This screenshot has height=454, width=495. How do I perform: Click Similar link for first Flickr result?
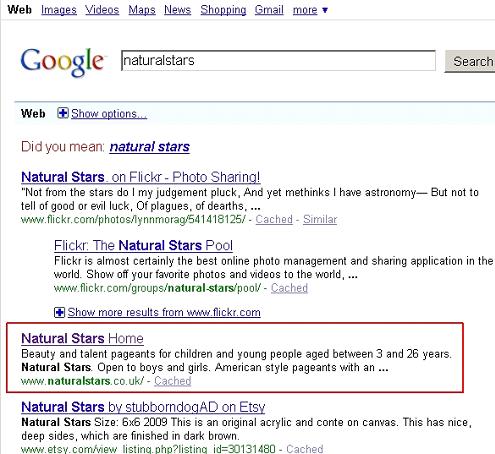320,219
